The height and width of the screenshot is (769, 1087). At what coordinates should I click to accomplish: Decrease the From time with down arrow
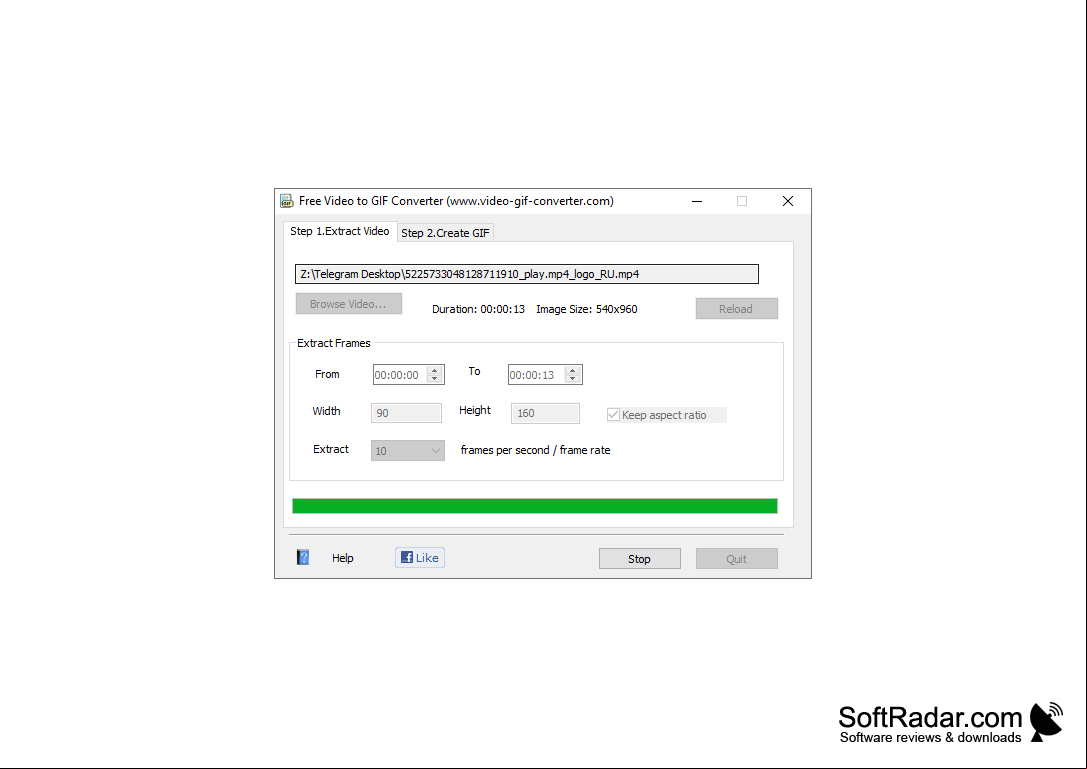click(x=435, y=379)
